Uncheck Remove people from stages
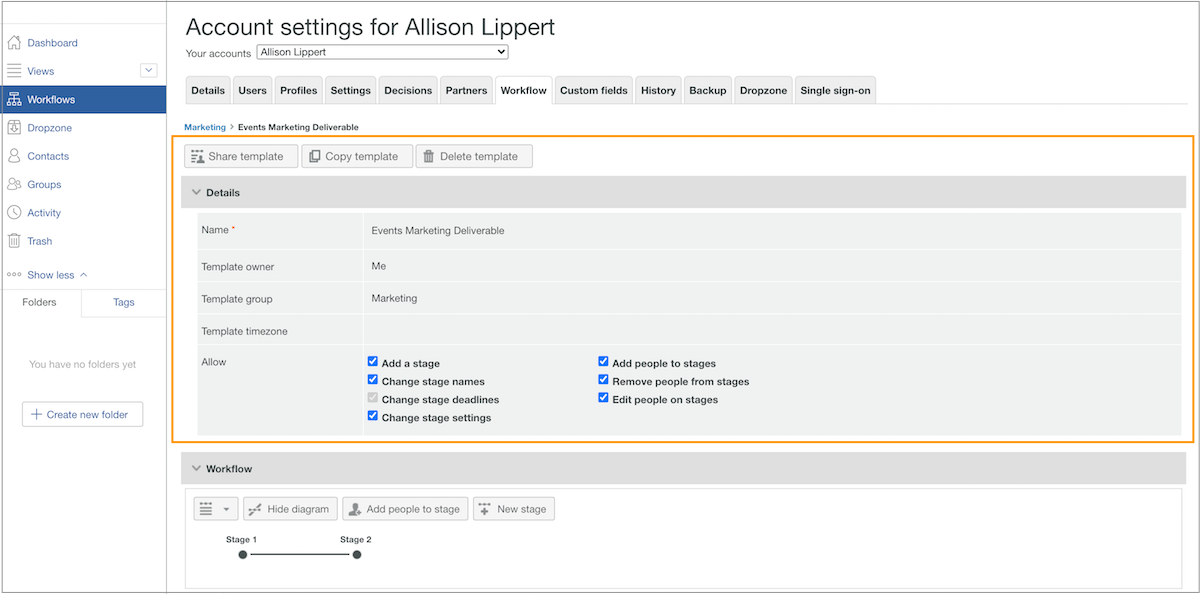 (603, 379)
